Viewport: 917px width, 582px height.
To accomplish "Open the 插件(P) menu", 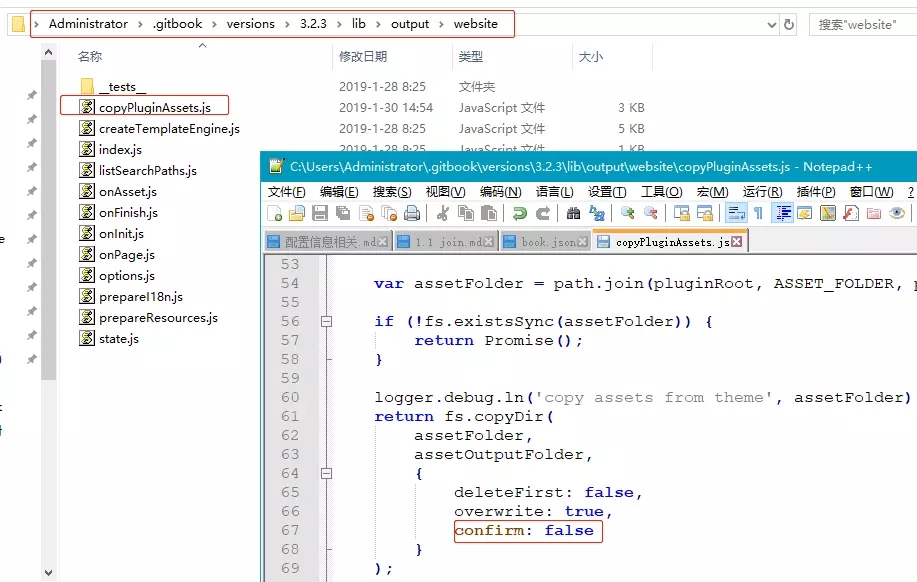I will point(816,192).
